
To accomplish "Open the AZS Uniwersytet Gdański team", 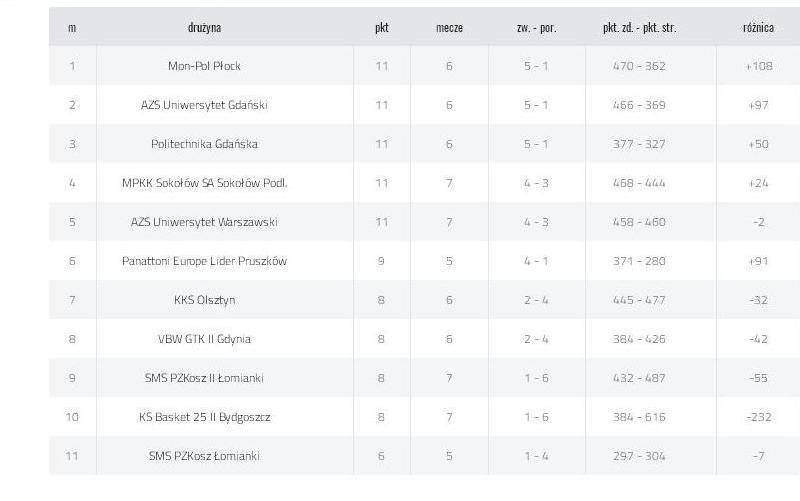I will tap(204, 105).
